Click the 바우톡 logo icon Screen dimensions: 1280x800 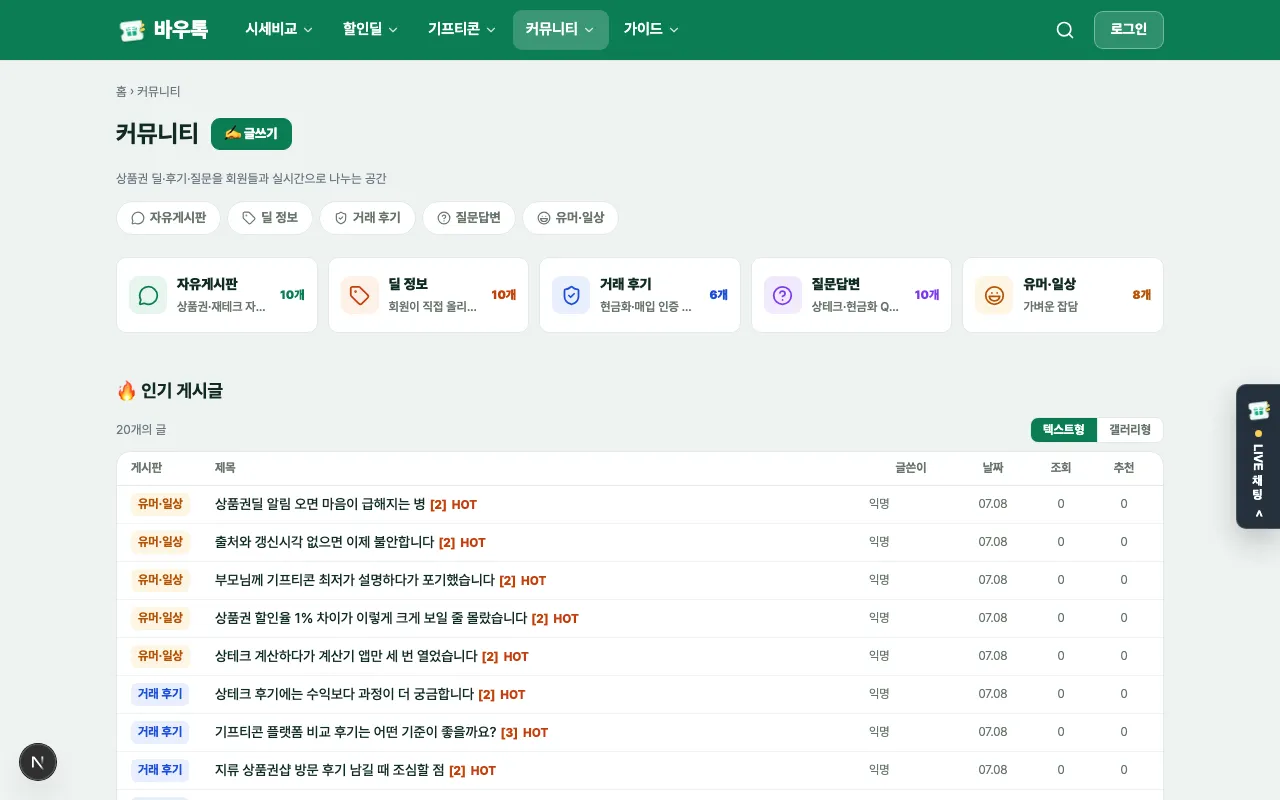pos(132,30)
